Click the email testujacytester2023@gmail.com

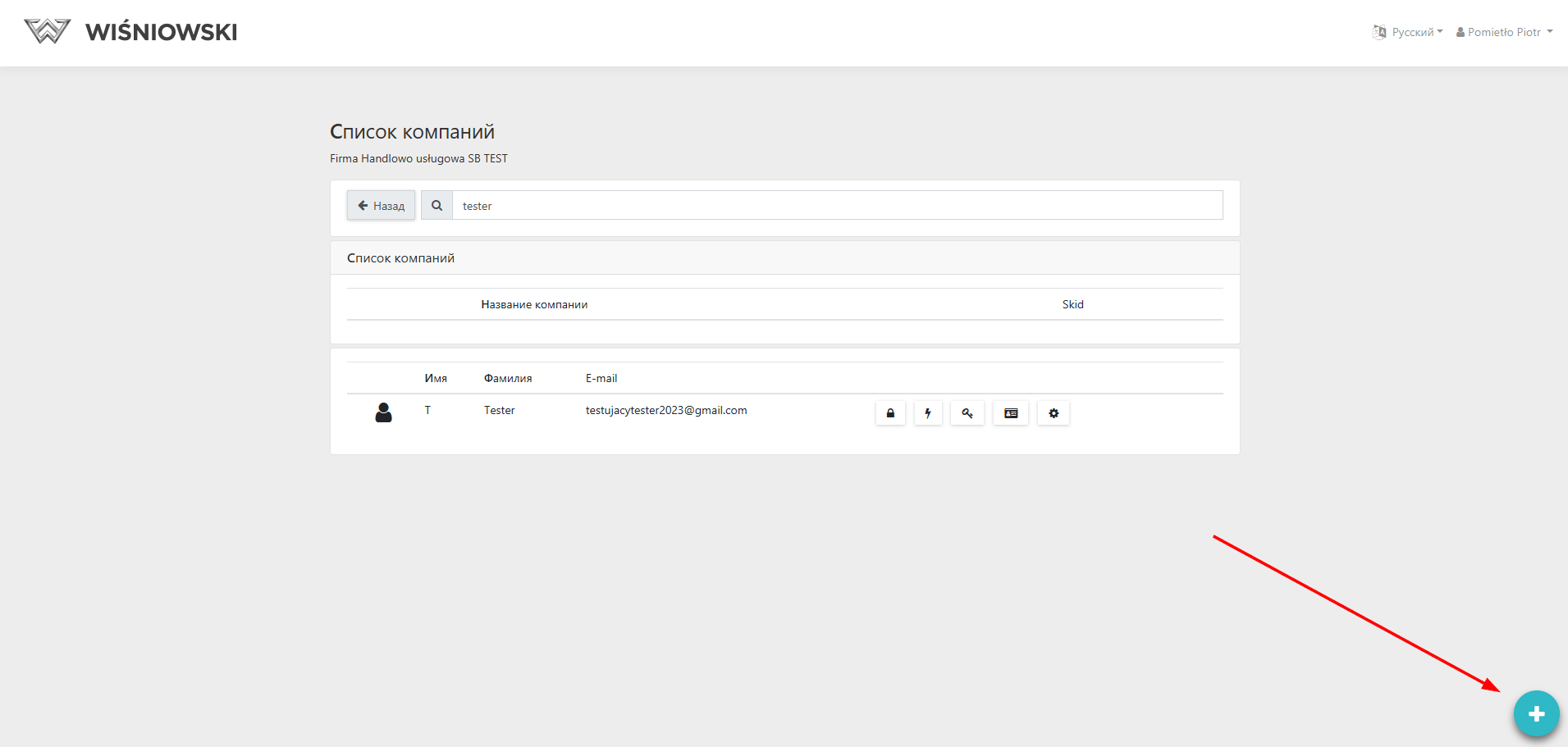[665, 410]
